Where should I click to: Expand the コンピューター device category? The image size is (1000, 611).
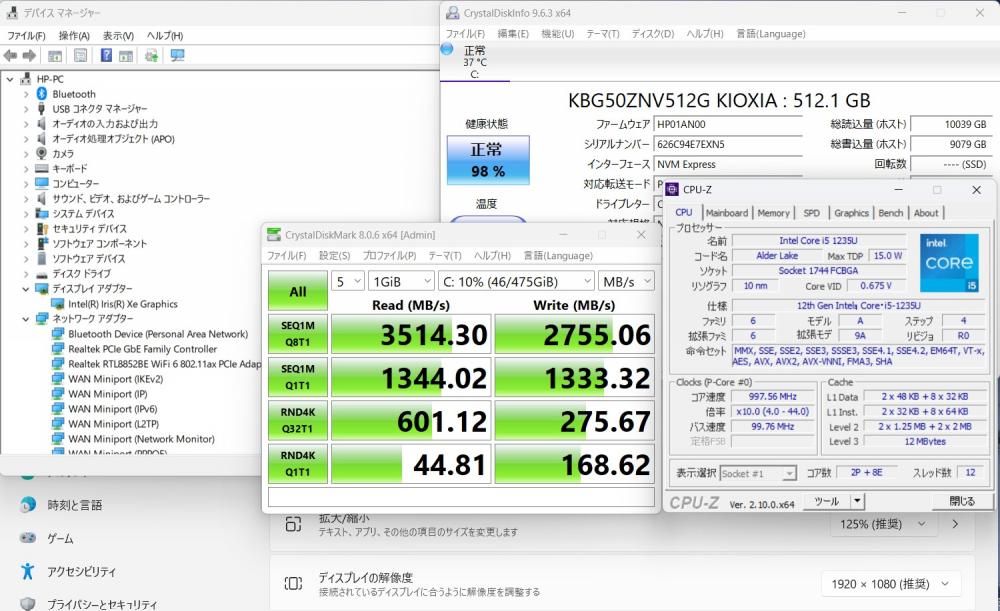pos(26,184)
